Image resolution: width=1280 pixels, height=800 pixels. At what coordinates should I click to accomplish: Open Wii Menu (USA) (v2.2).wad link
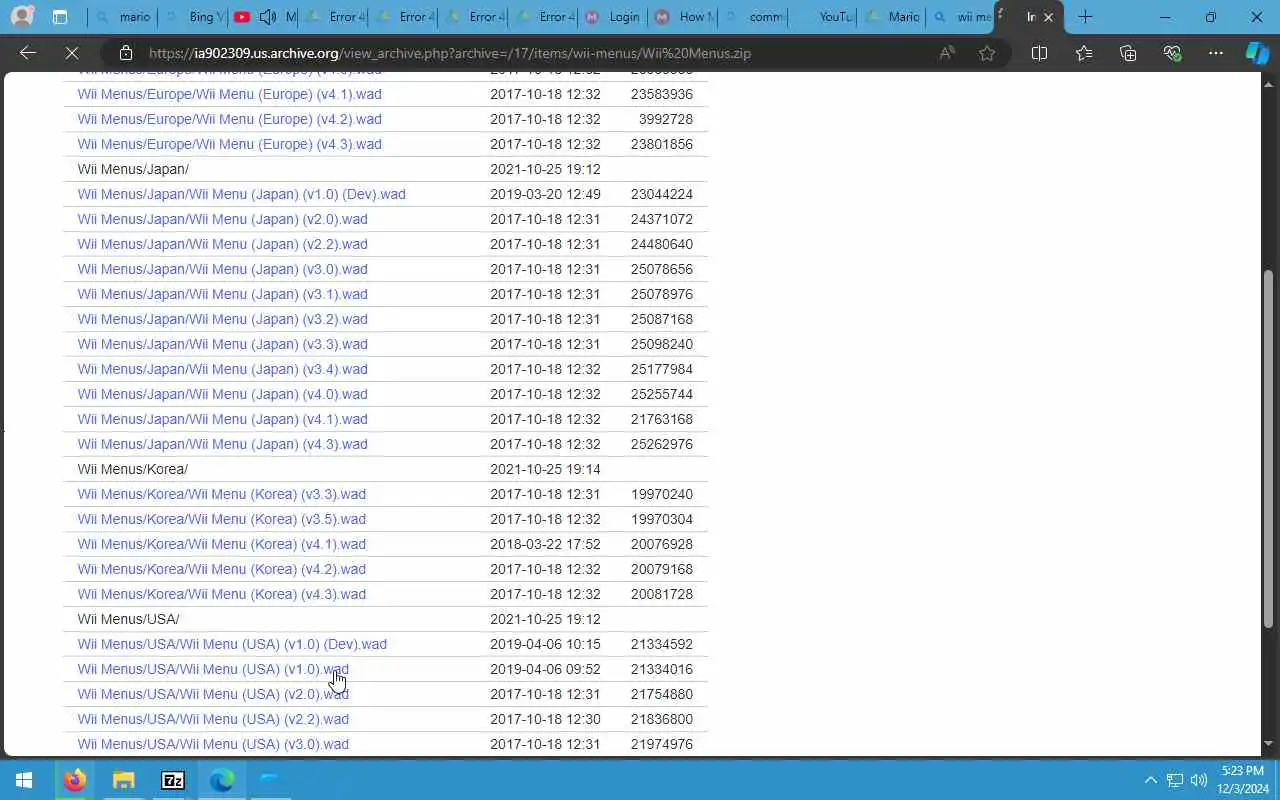tap(213, 719)
